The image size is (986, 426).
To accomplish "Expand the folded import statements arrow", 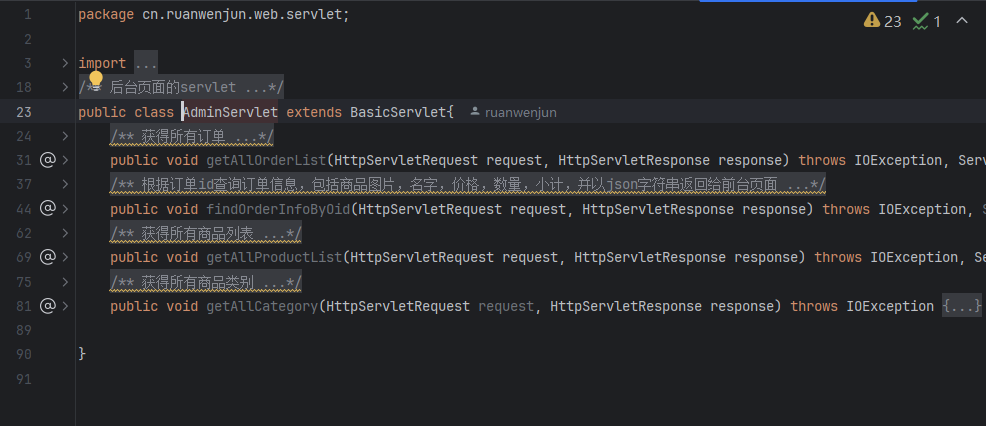I will pos(65,63).
